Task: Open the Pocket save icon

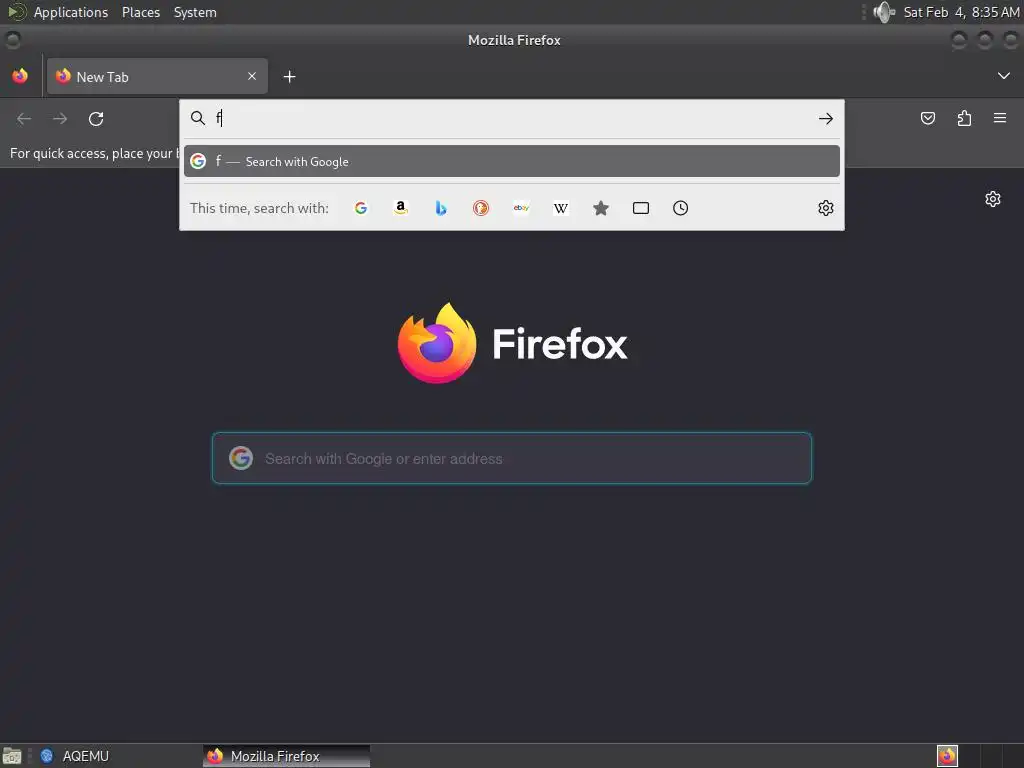Action: pos(927,118)
